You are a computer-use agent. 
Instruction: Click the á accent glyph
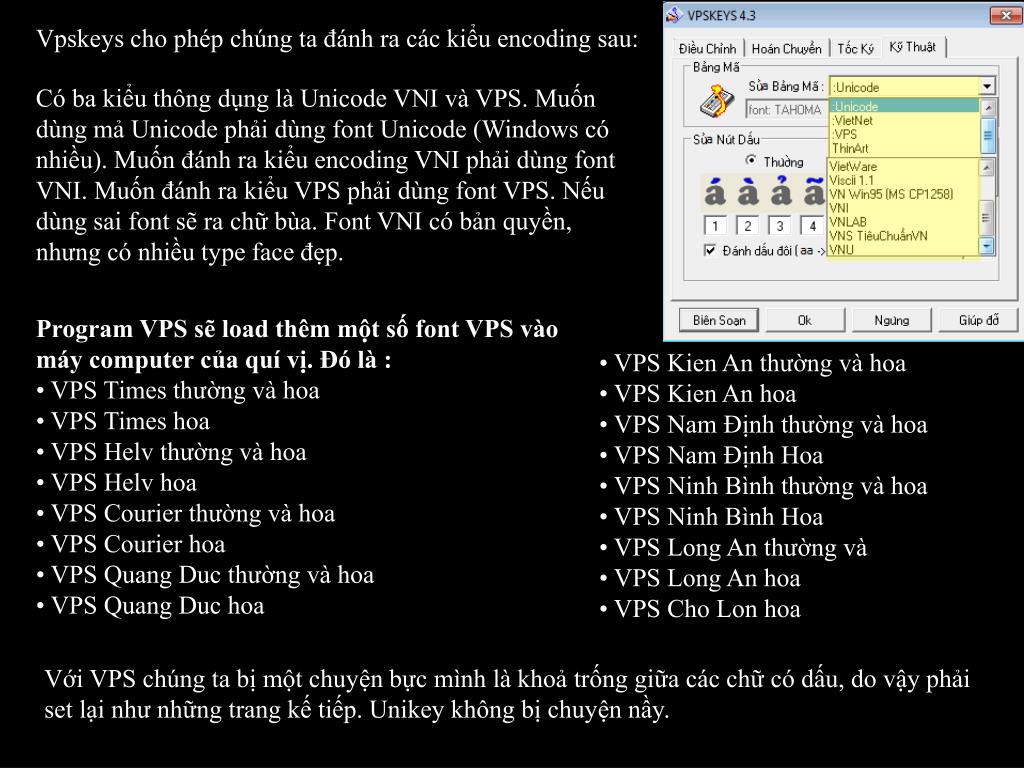click(715, 192)
